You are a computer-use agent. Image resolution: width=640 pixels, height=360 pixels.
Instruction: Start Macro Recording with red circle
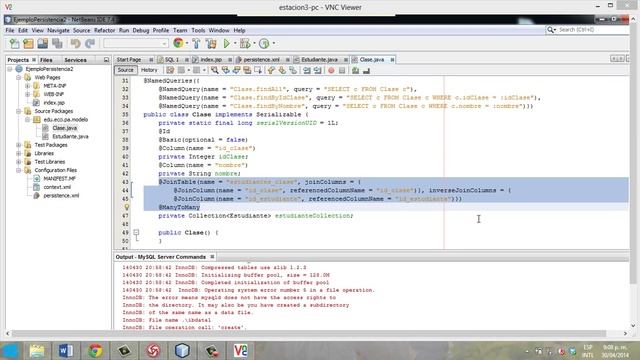pyautogui.click(x=331, y=71)
